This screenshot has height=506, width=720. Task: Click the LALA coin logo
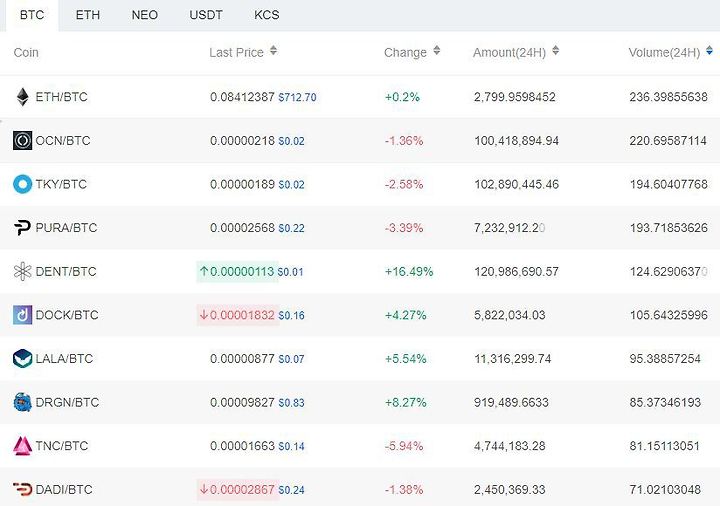click(22, 359)
